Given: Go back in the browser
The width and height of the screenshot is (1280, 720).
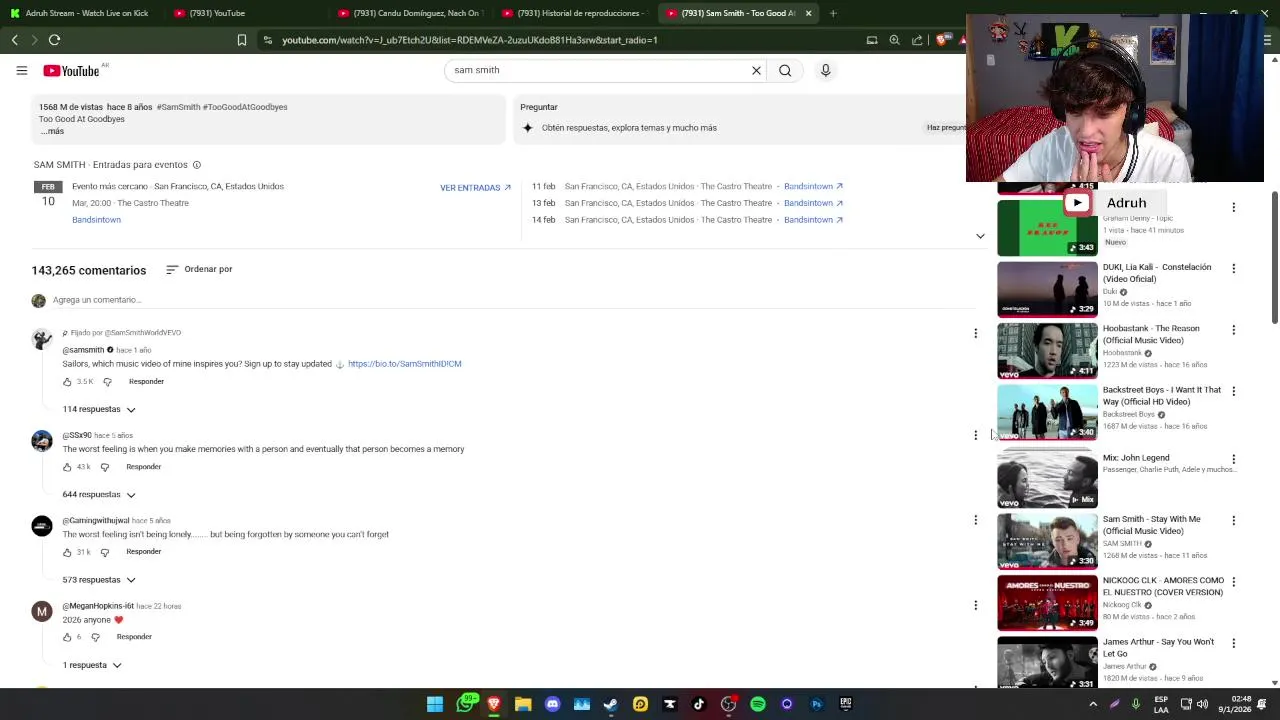Looking at the screenshot, I should pos(15,40).
